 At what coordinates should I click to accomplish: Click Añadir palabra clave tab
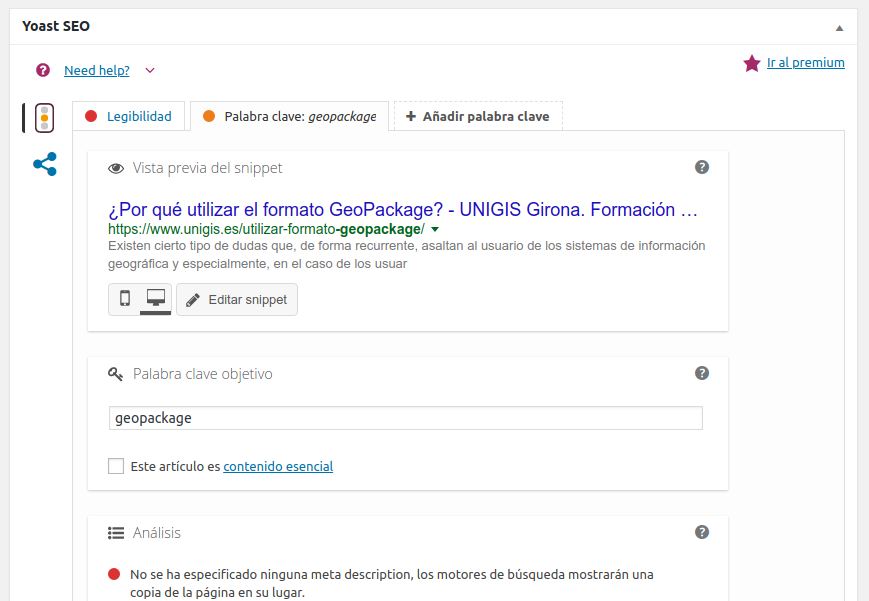coord(478,116)
